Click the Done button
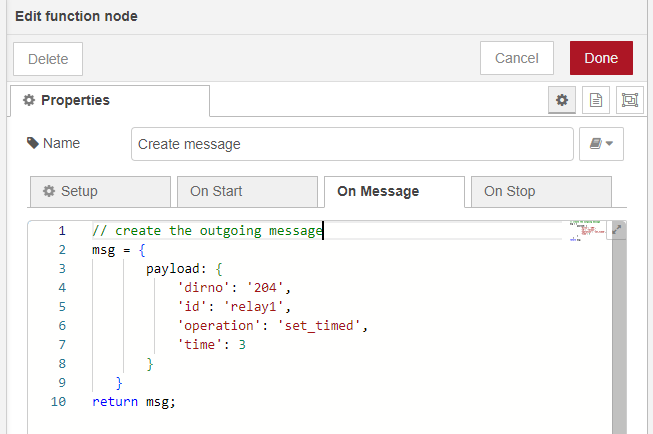This screenshot has height=434, width=653. [x=601, y=58]
